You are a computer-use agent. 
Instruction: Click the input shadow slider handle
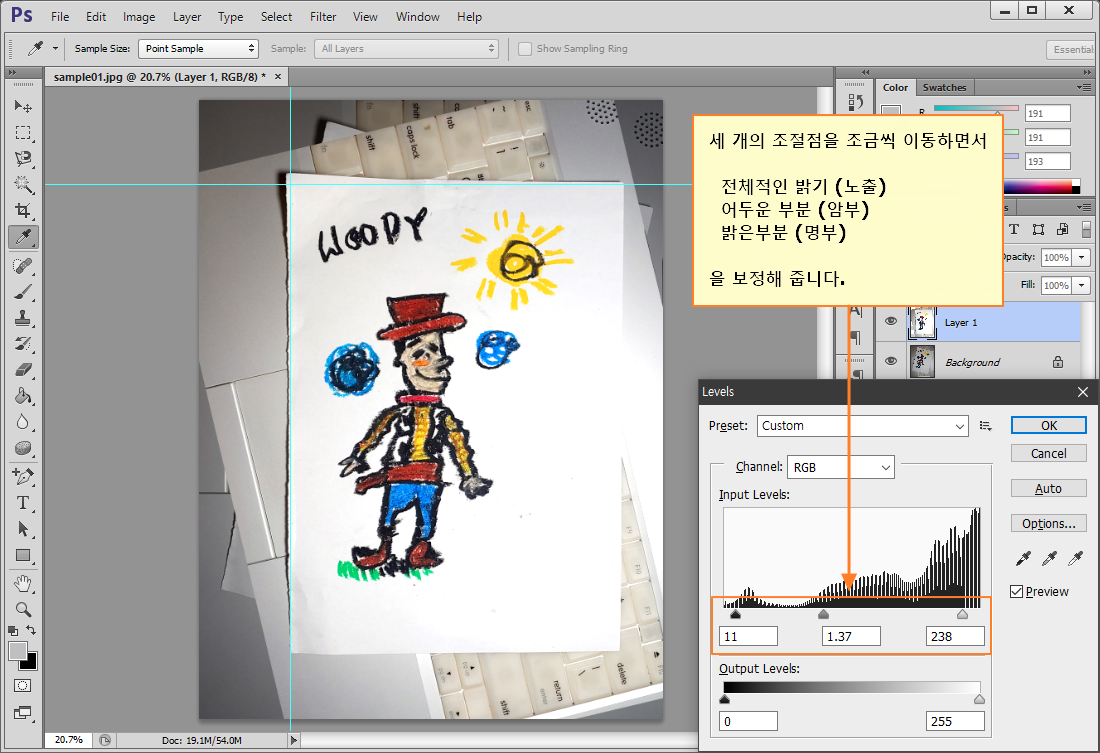[x=735, y=614]
